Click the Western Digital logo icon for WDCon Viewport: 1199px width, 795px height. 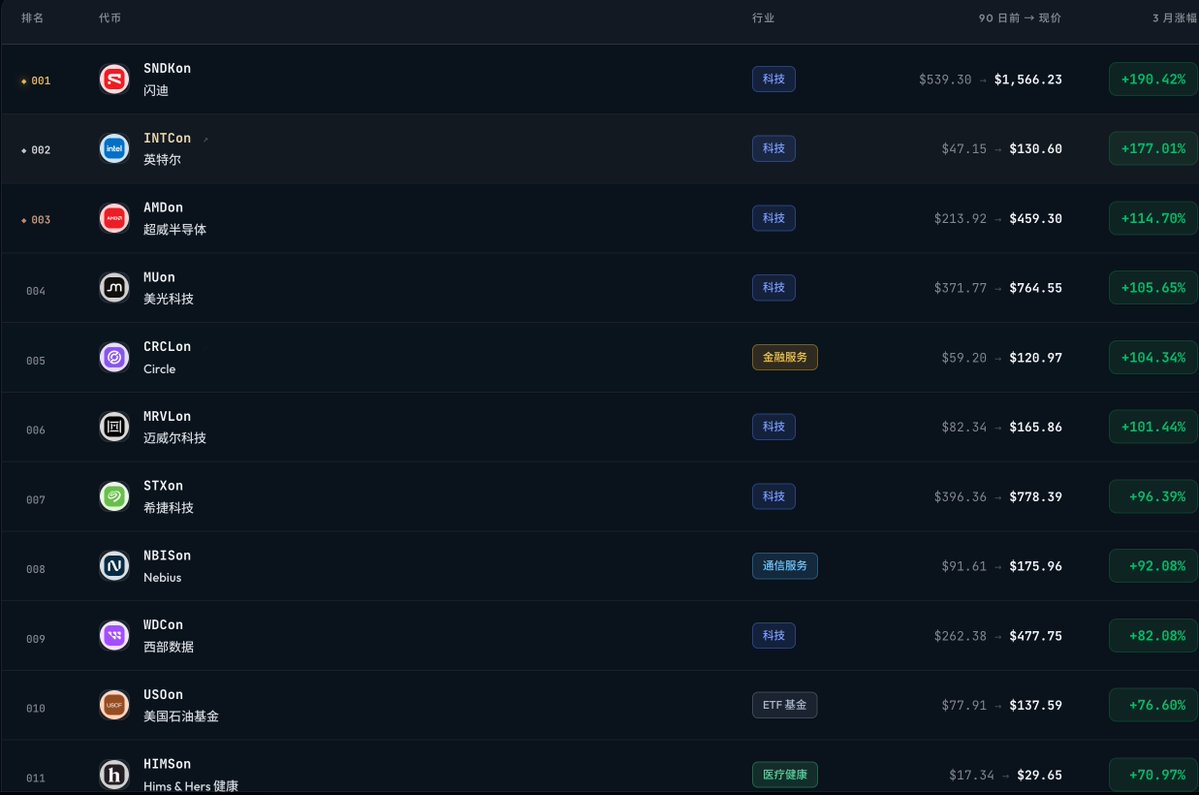114,636
